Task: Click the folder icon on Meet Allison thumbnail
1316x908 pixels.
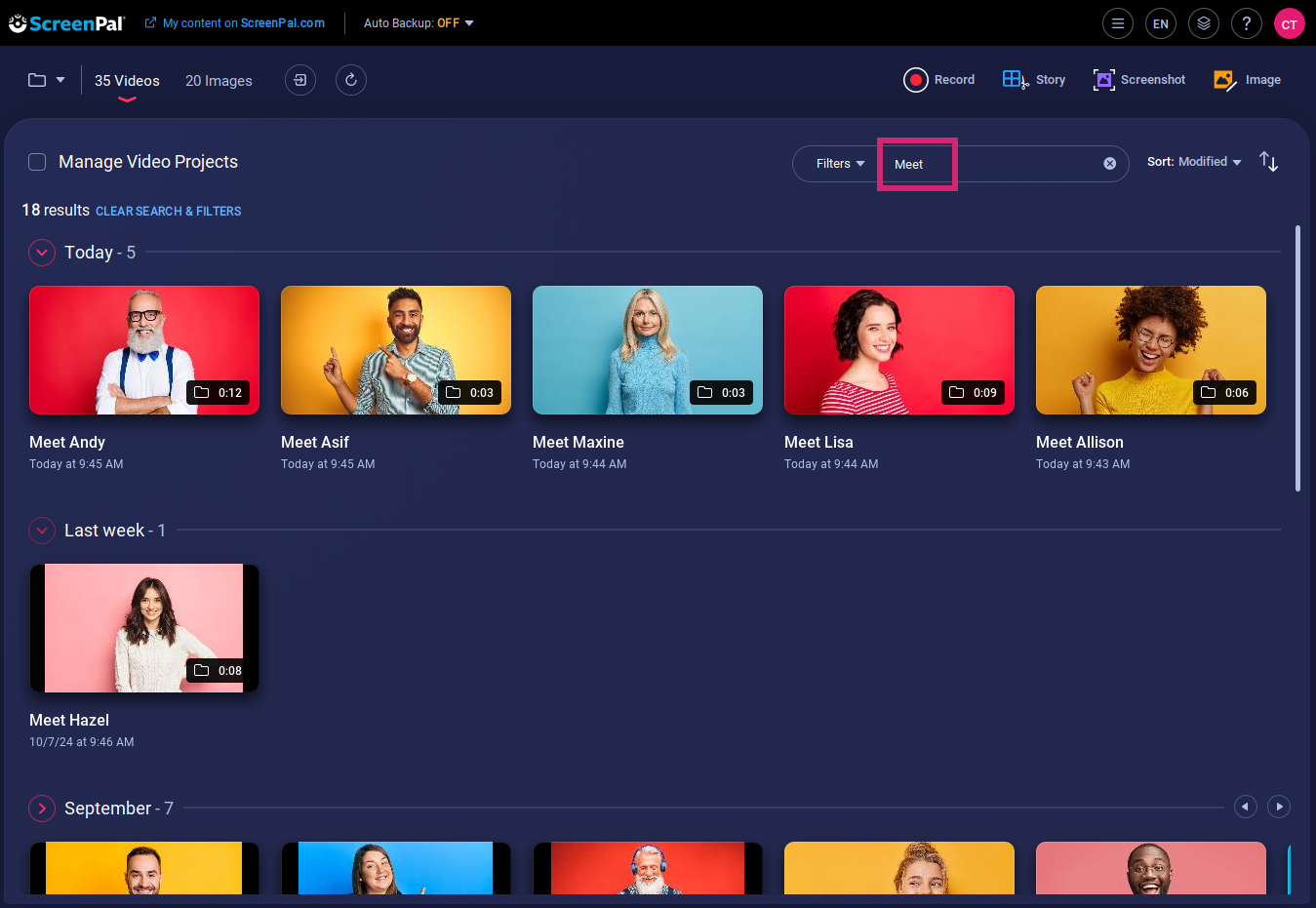Action: (1209, 392)
